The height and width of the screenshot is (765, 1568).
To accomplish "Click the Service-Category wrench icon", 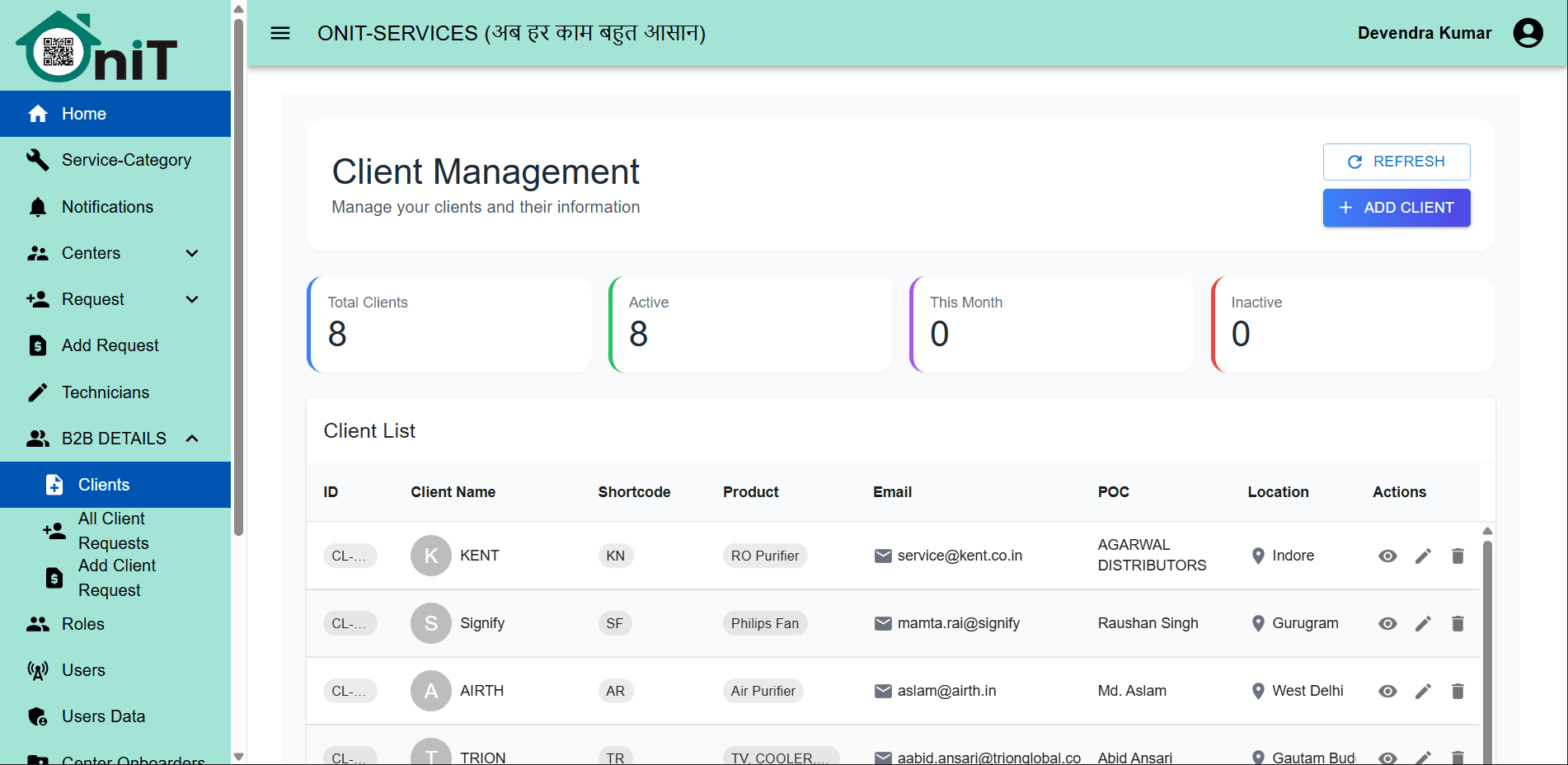I will pyautogui.click(x=38, y=160).
